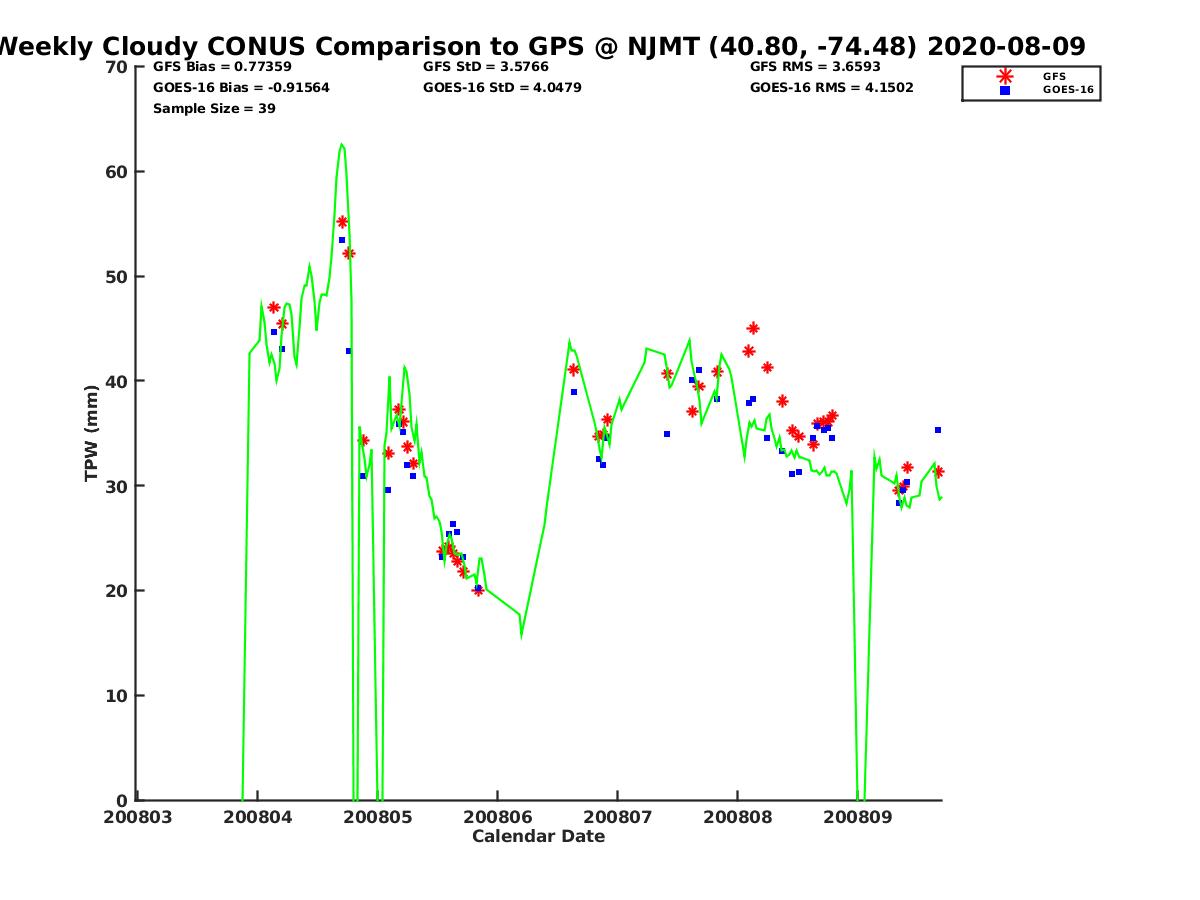Click the GFS Bias statistic text

pyautogui.click(x=215, y=67)
